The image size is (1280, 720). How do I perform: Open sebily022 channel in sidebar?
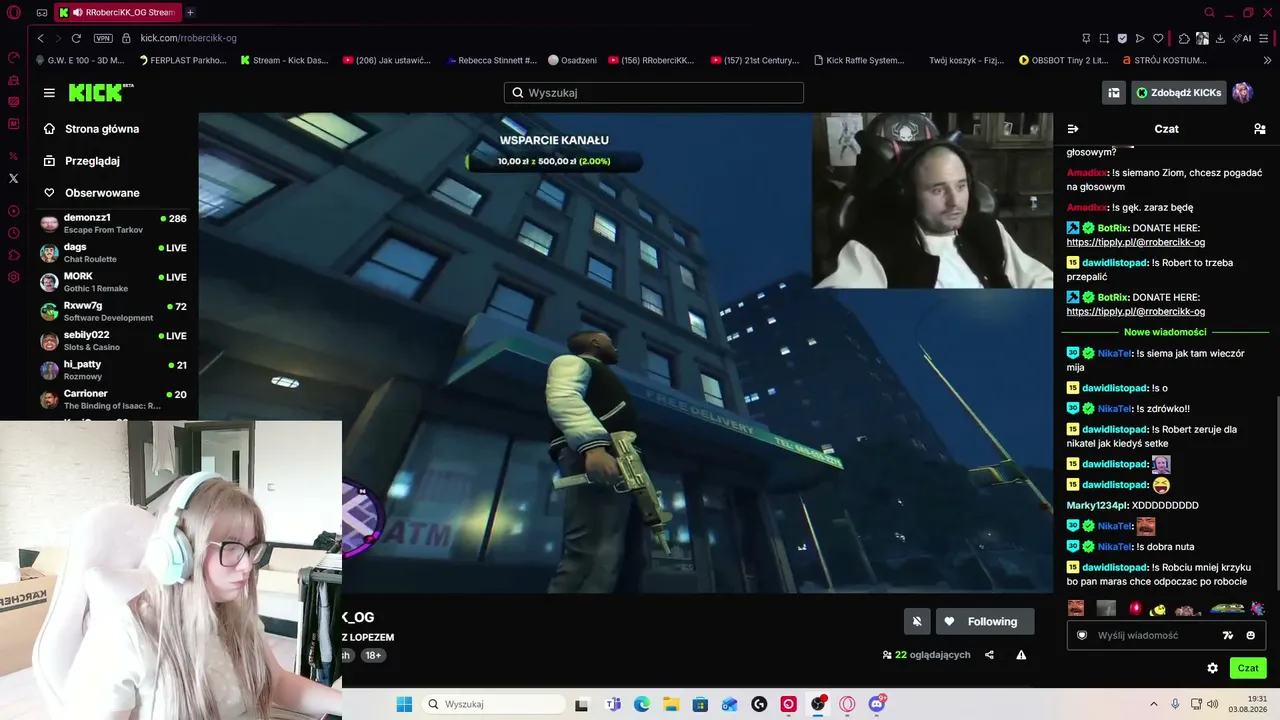click(x=114, y=340)
